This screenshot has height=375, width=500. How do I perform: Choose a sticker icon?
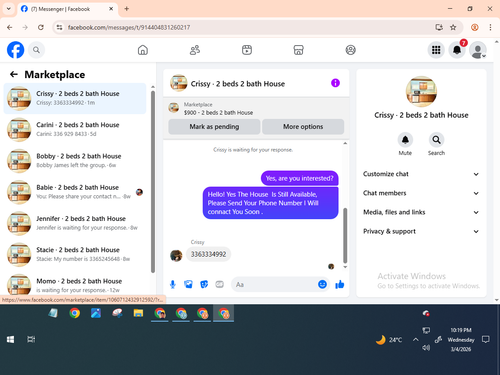204,284
